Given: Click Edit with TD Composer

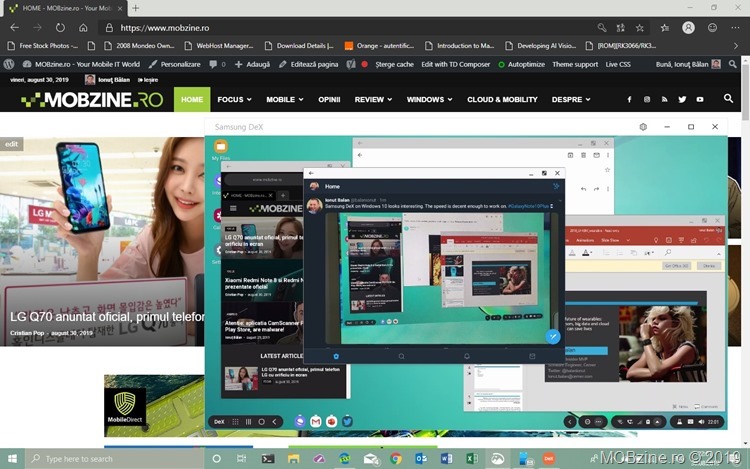Looking at the screenshot, I should 455,64.
